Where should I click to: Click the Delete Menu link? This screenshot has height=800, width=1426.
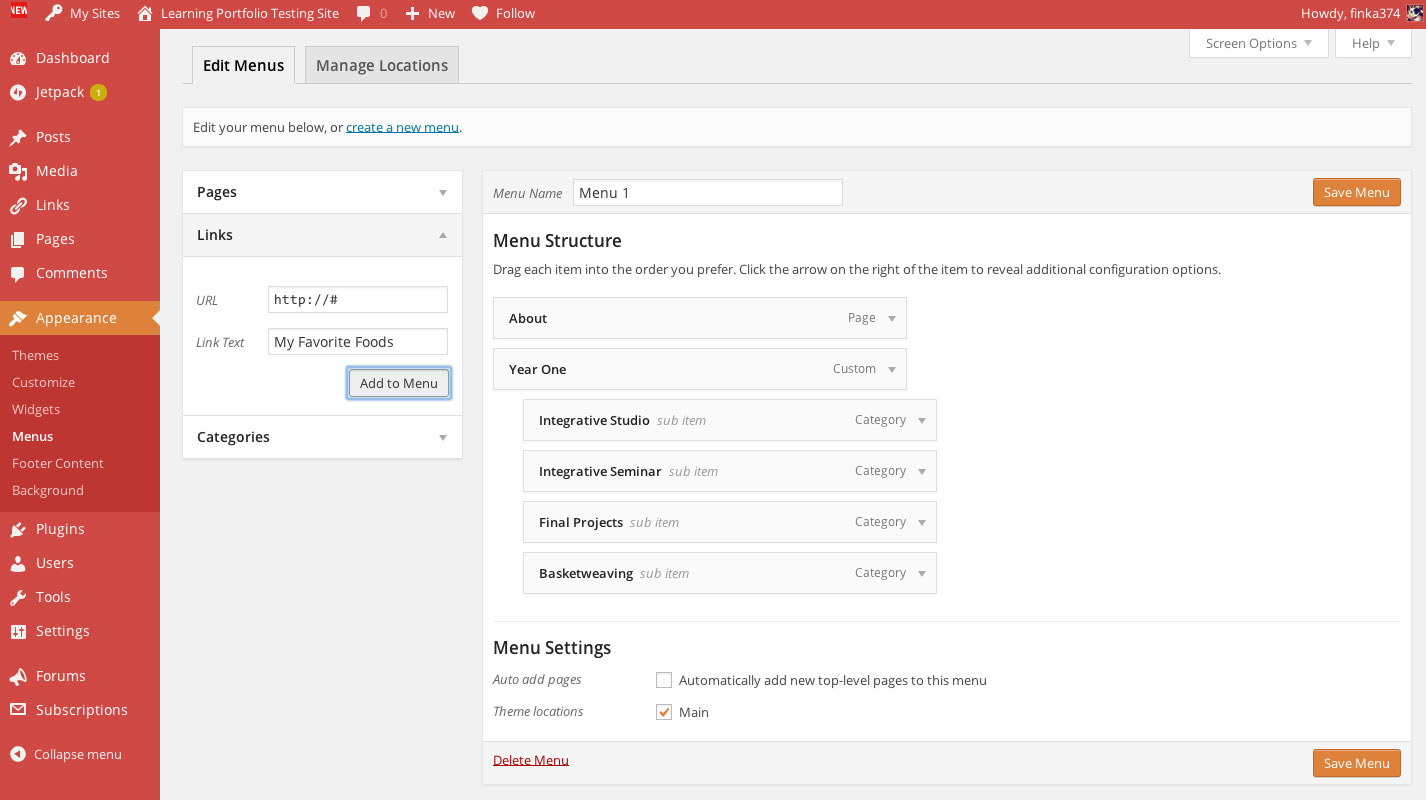click(x=531, y=760)
